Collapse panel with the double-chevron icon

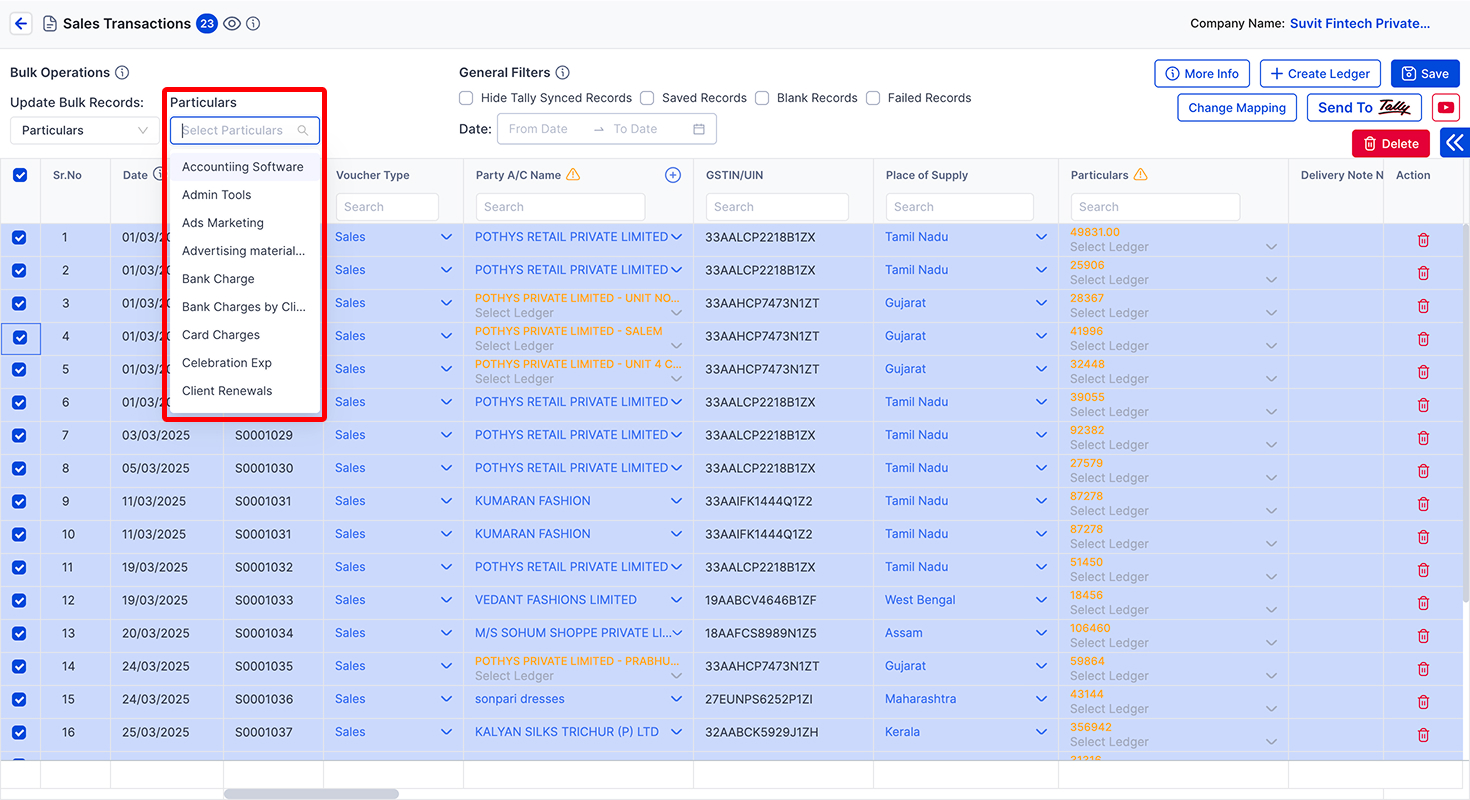click(x=1455, y=143)
